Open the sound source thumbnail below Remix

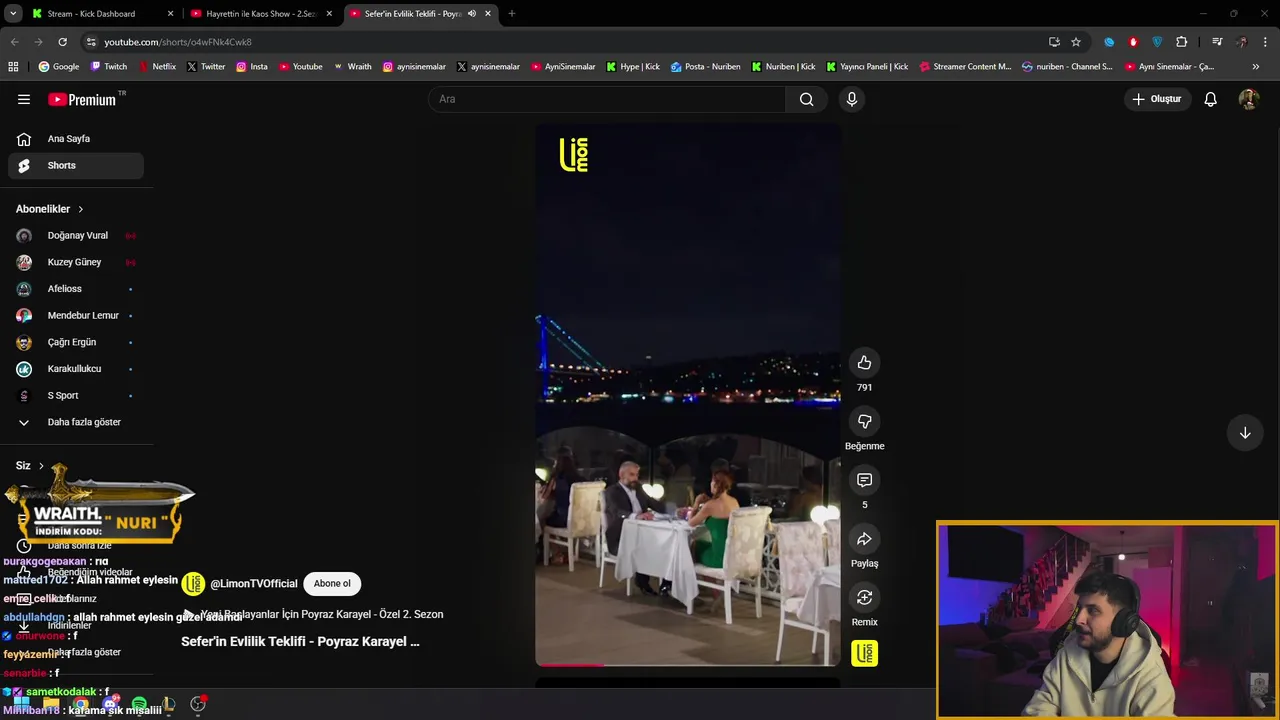point(864,653)
